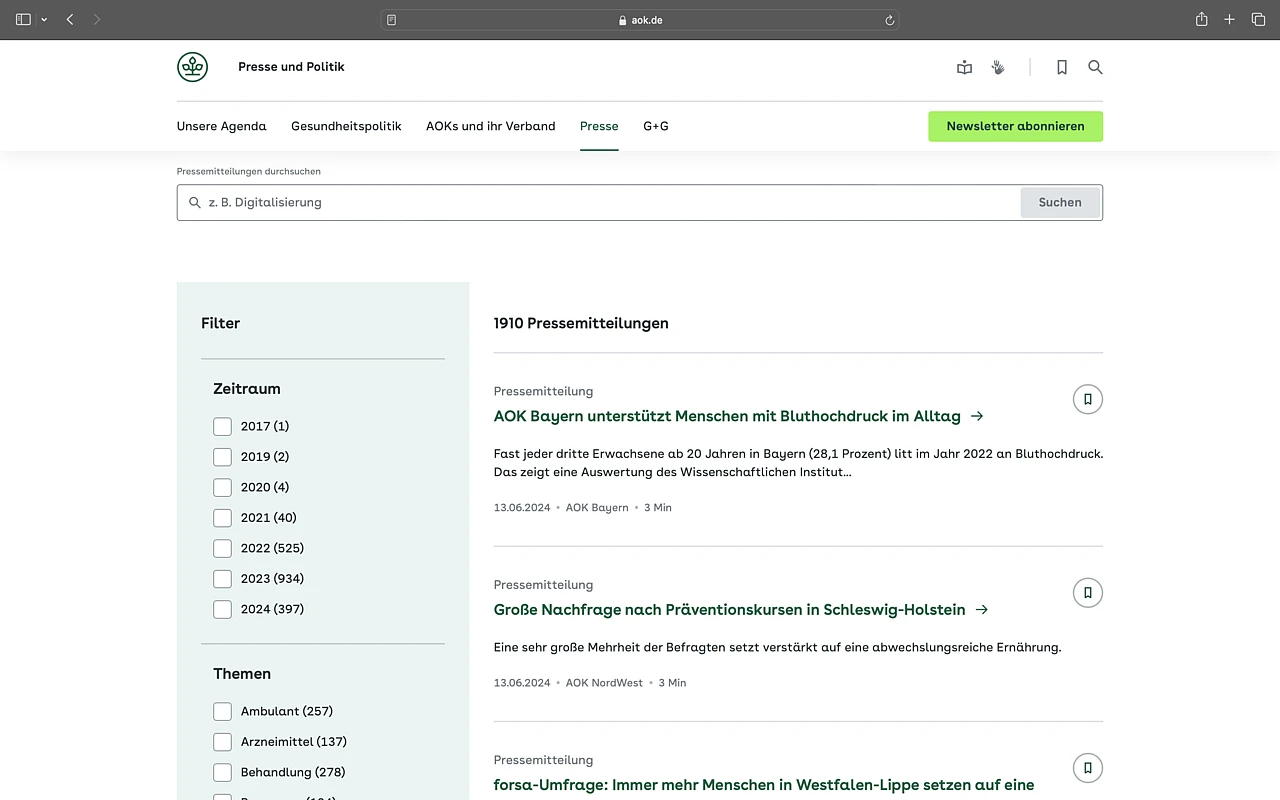This screenshot has width=1280, height=800.
Task: Enable the 2022 (525) year filter
Action: 222,548
